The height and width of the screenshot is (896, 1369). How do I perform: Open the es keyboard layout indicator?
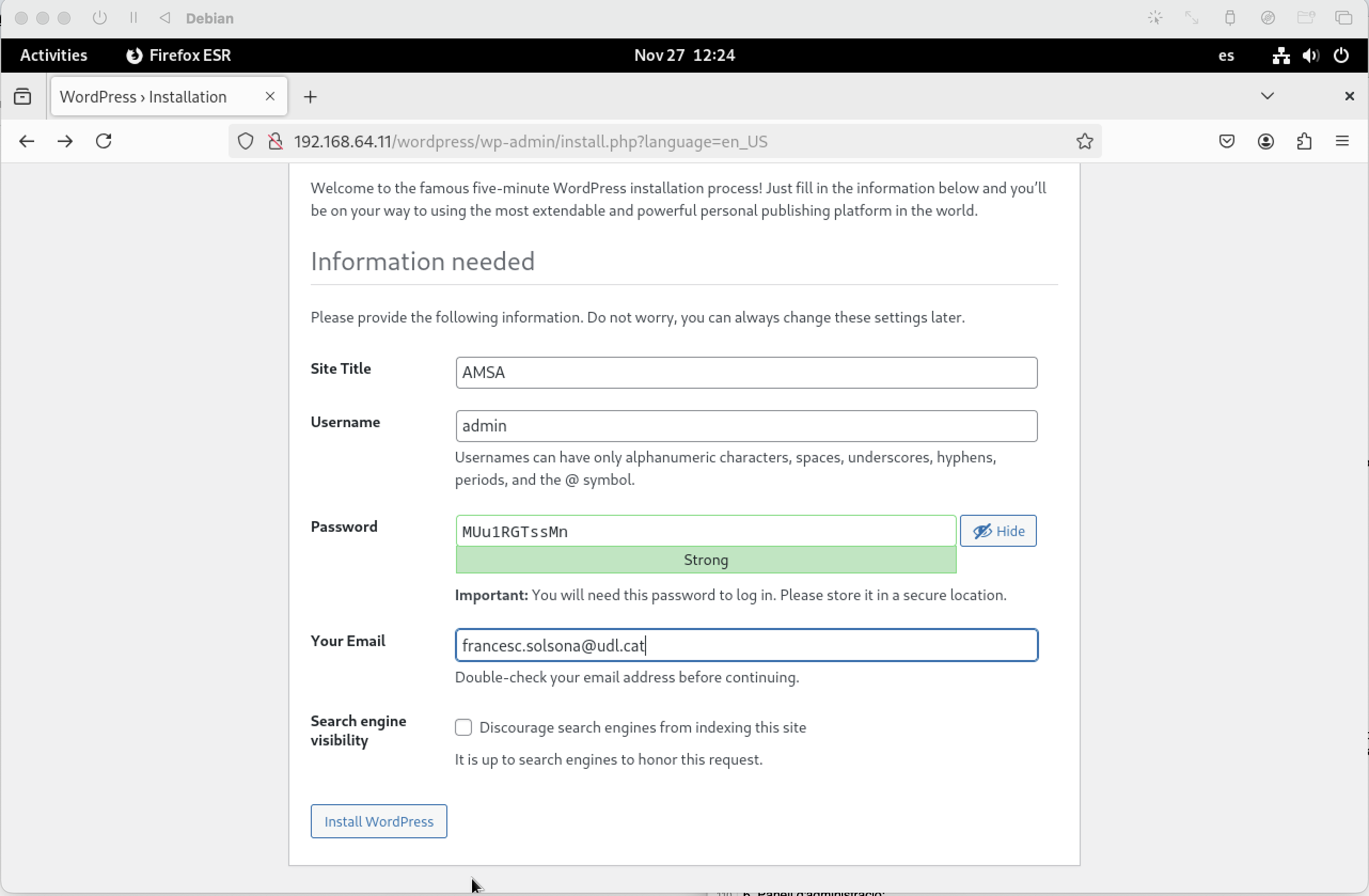click(x=1226, y=56)
